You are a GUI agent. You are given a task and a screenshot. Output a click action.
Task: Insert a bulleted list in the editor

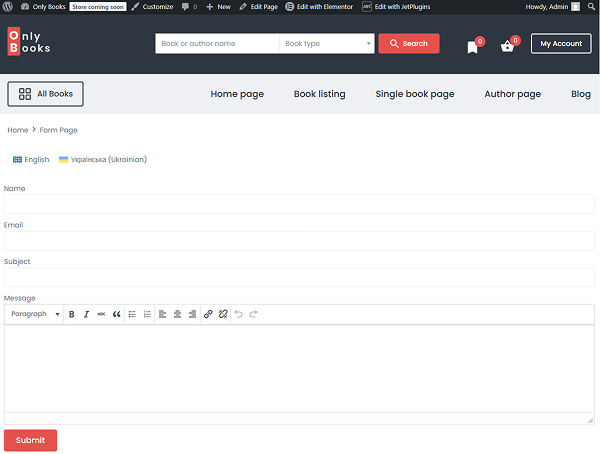click(132, 314)
